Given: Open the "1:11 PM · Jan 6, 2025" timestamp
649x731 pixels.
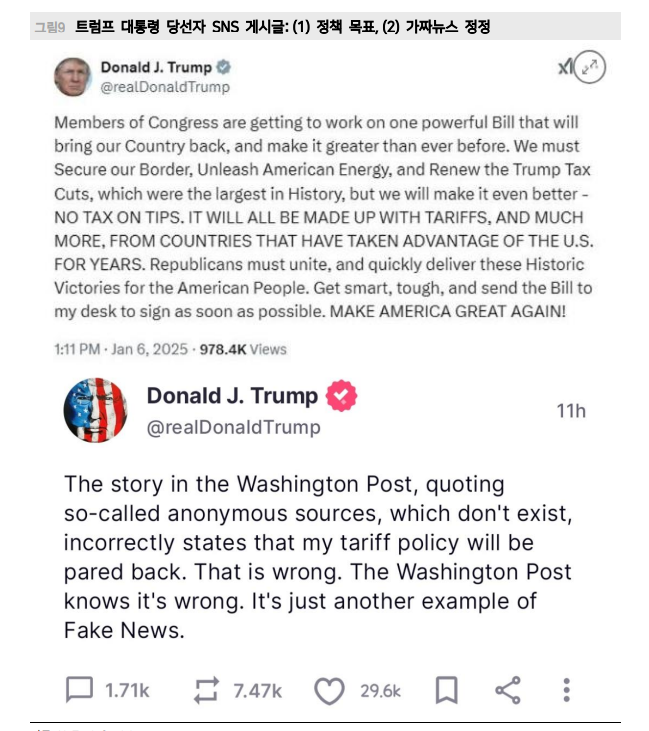Looking at the screenshot, I should point(121,349).
